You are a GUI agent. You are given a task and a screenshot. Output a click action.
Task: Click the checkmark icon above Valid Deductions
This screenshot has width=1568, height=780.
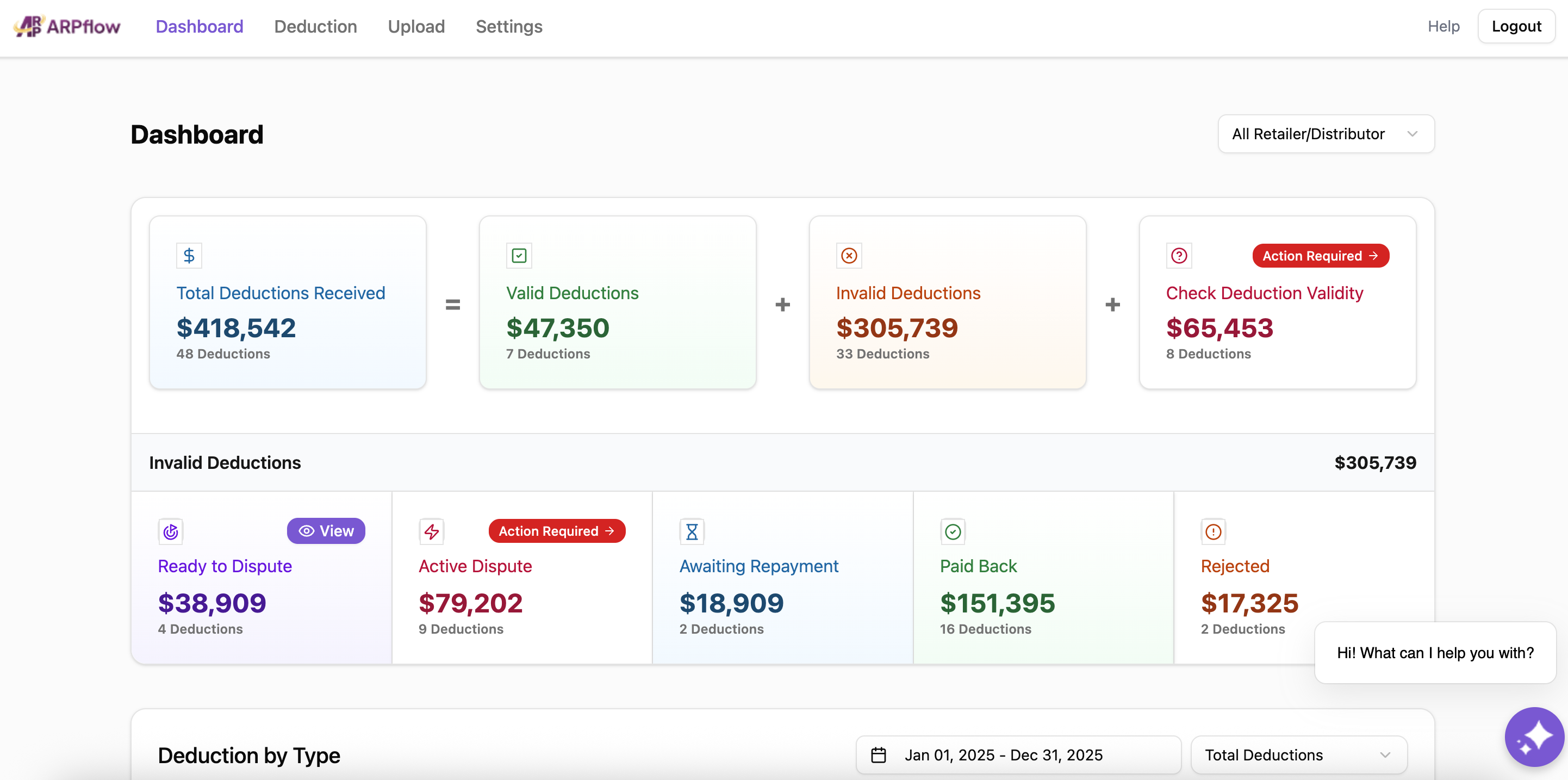point(519,255)
